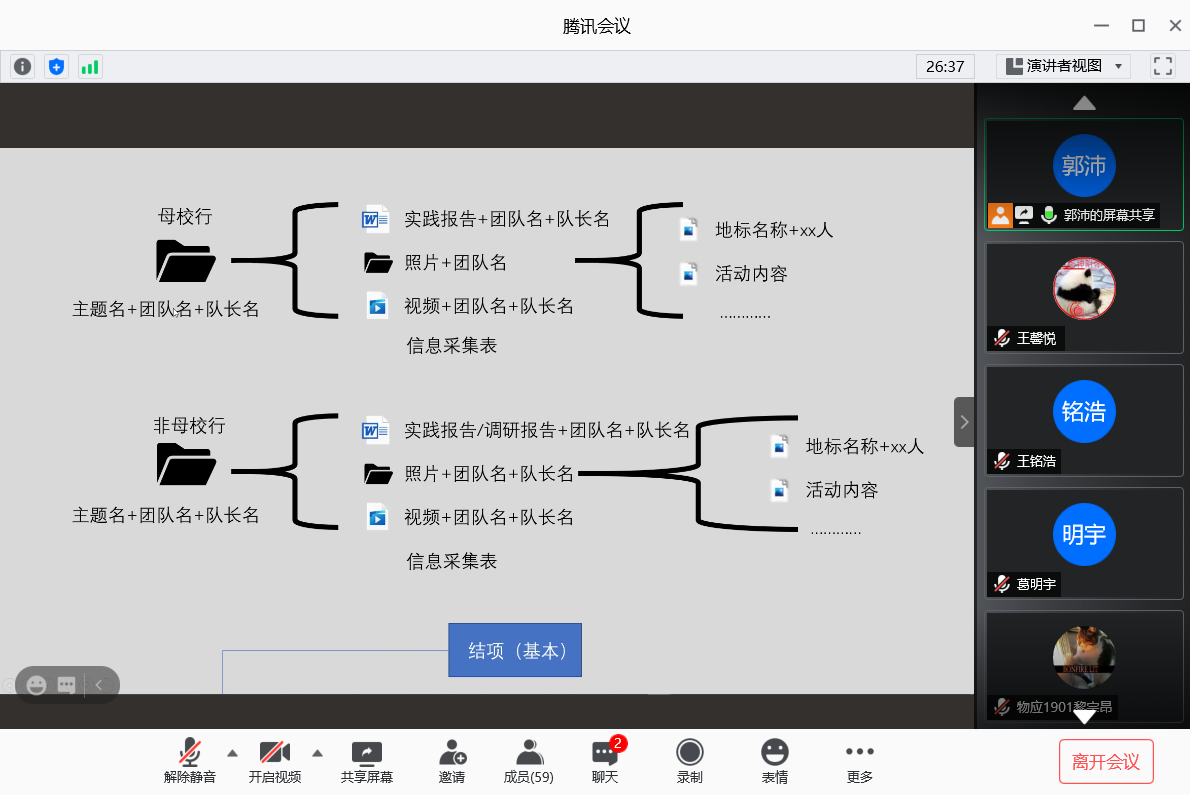Open the invite participants icon
This screenshot has width=1190, height=795.
point(451,761)
